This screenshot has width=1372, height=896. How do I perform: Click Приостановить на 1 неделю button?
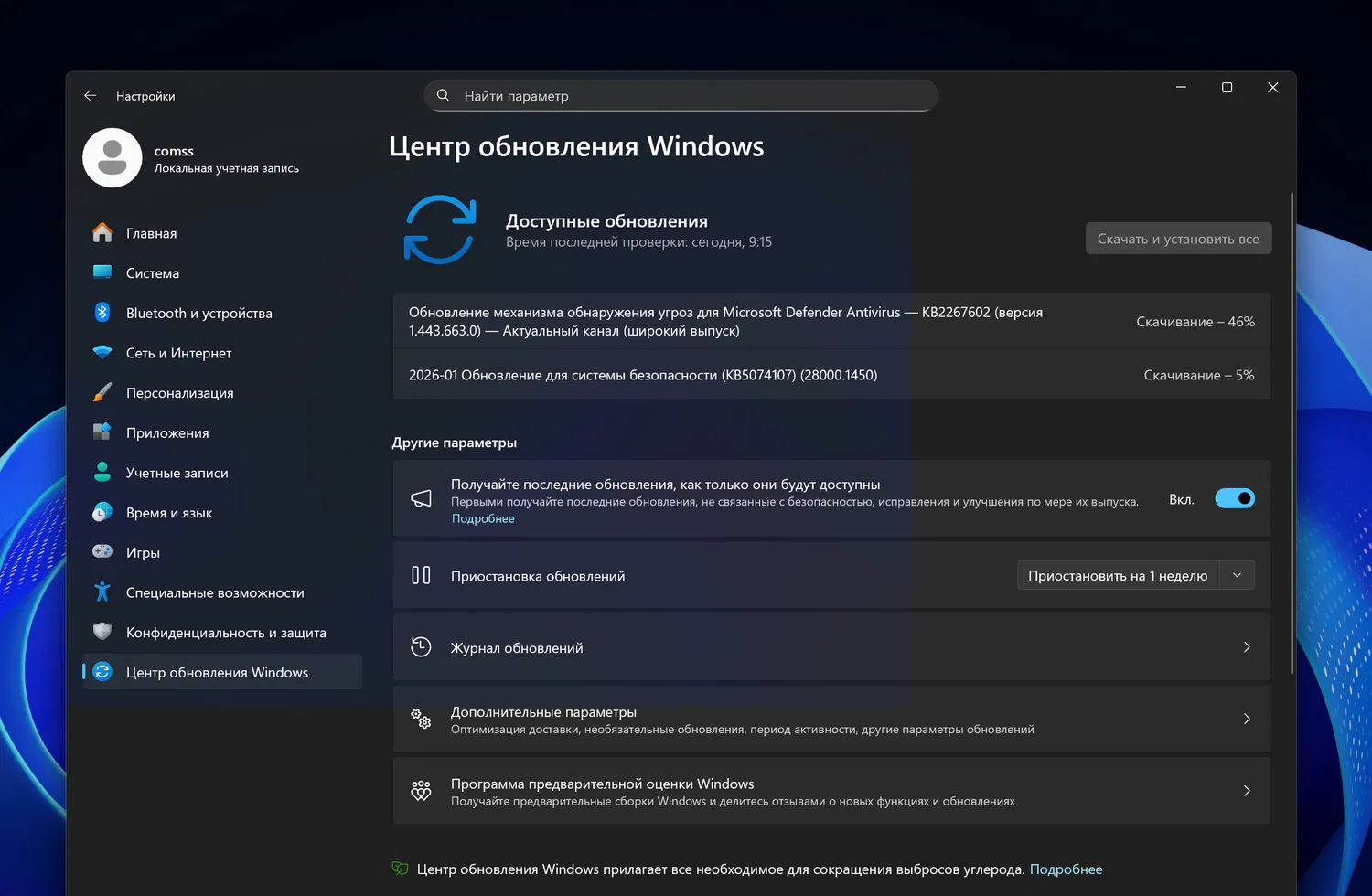point(1118,575)
